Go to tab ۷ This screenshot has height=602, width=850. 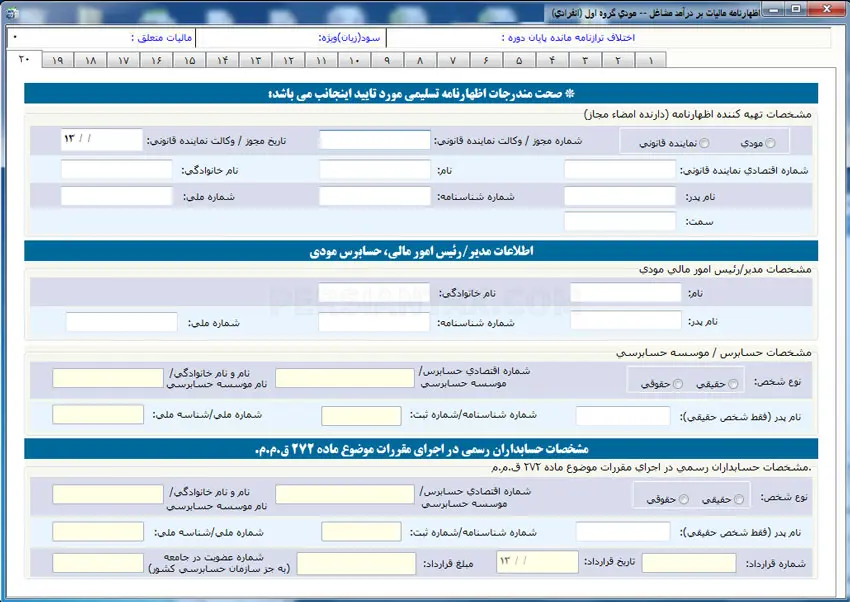click(453, 60)
